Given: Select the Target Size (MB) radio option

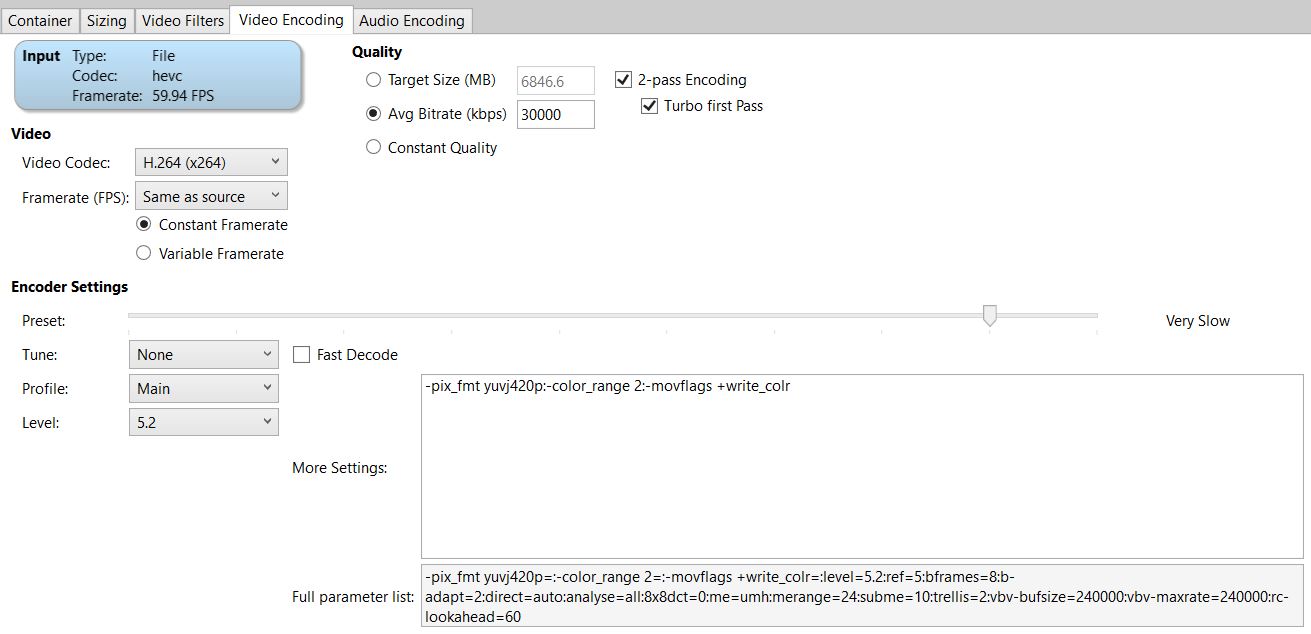Looking at the screenshot, I should coord(374,80).
